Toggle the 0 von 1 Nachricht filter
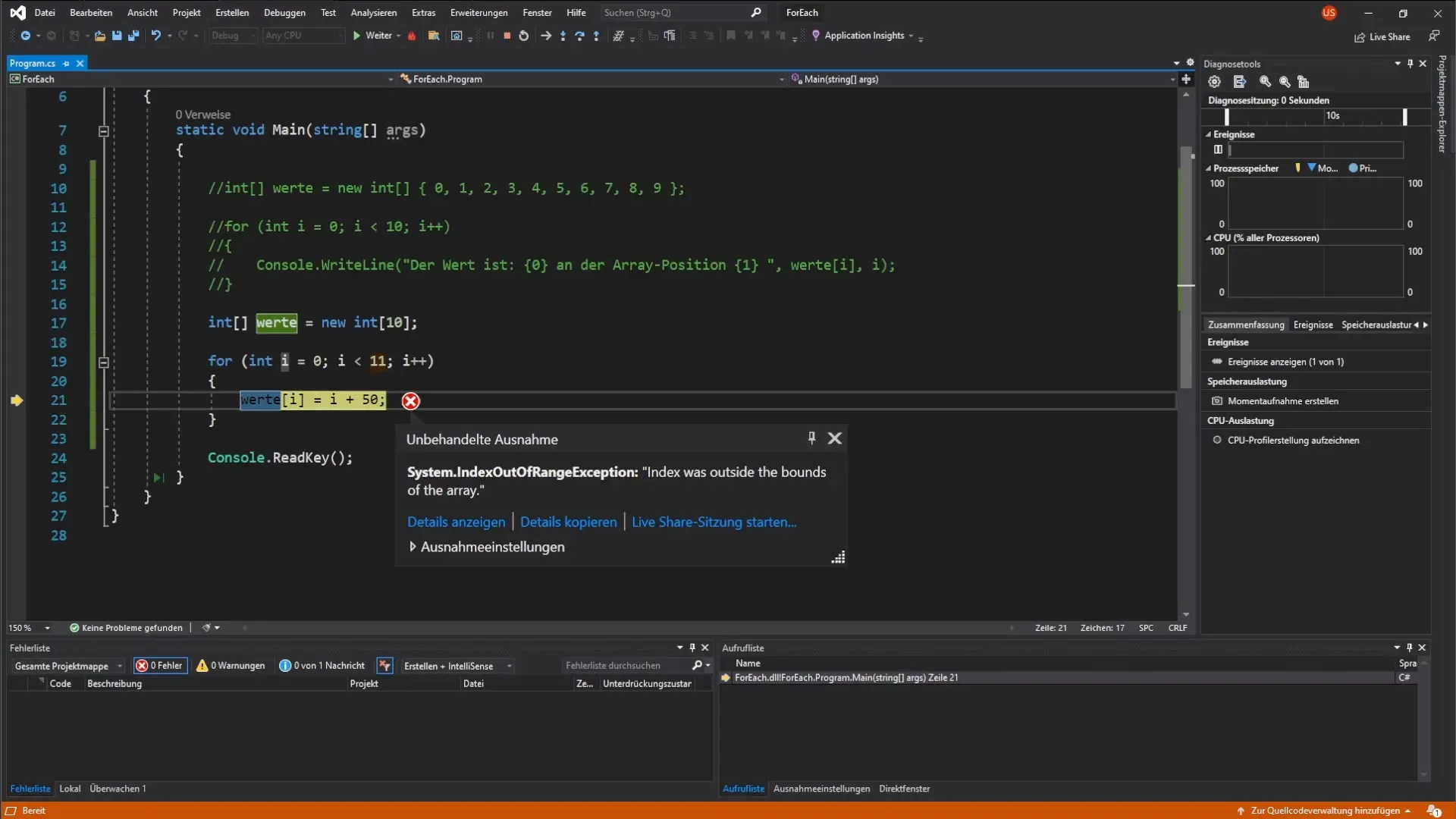Image resolution: width=1456 pixels, height=819 pixels. [x=322, y=666]
